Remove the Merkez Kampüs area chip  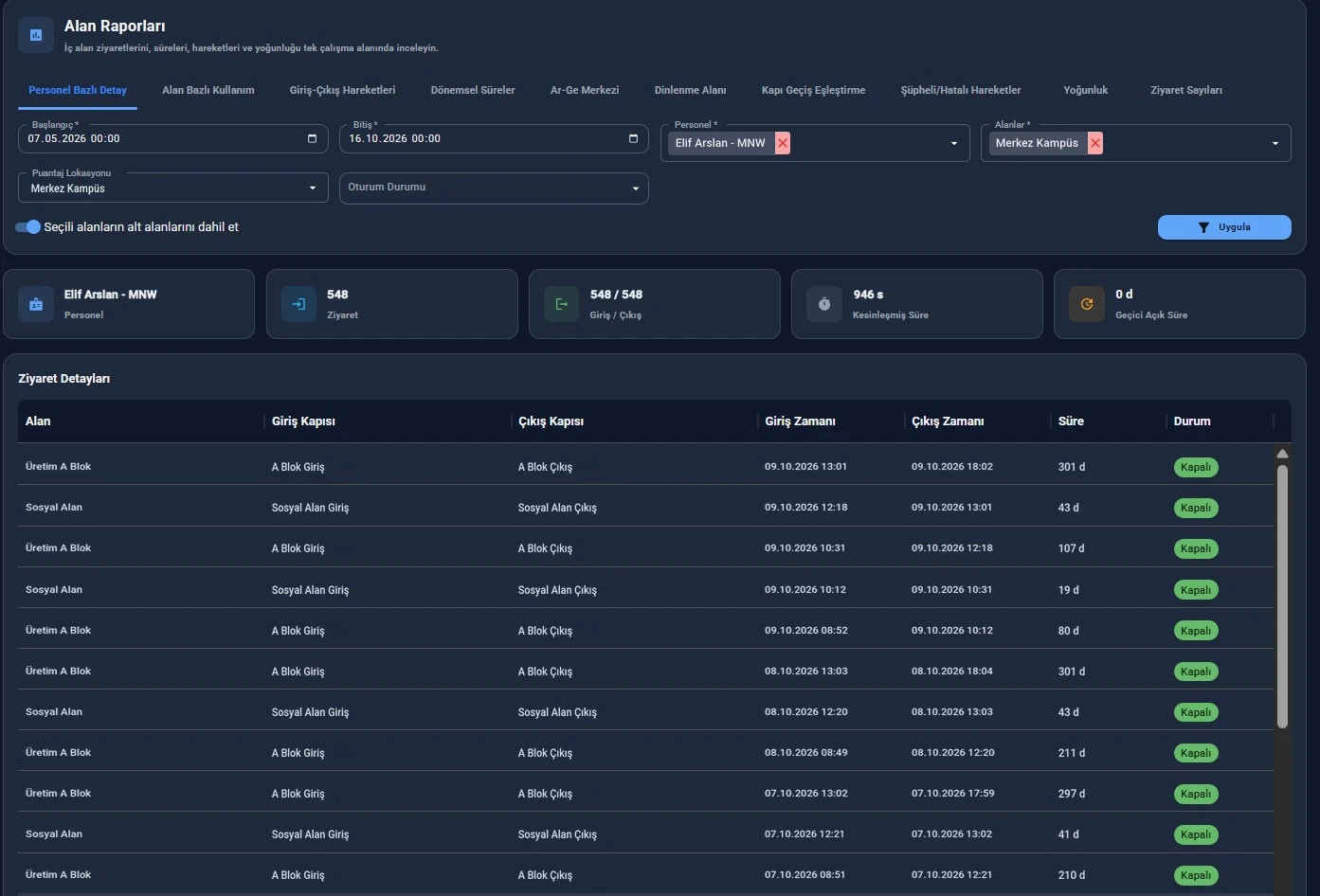coord(1095,143)
